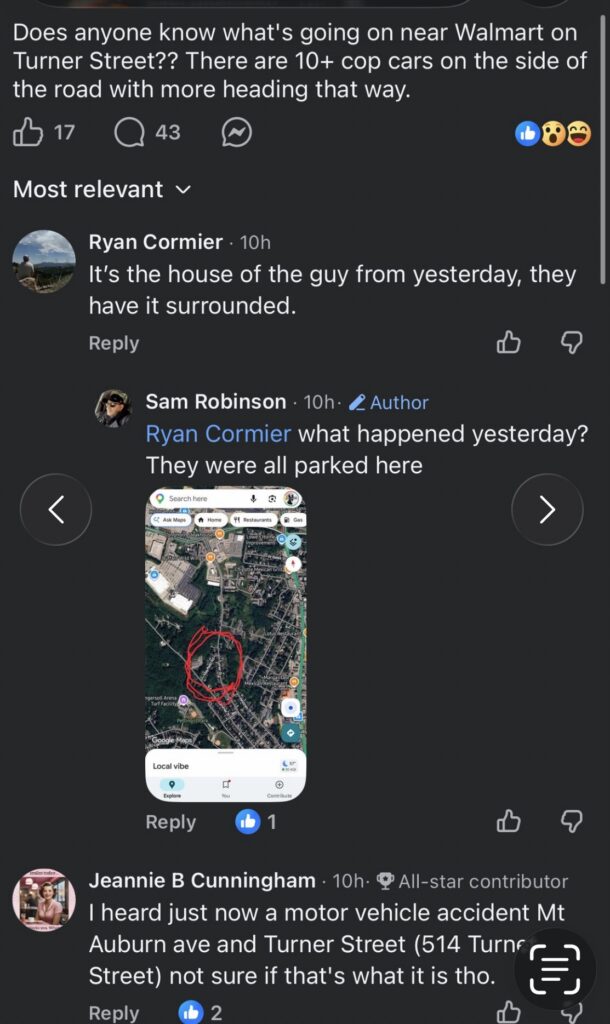Viewport: 610px width, 1024px height.
Task: Go to next image with right arrow
Action: [547, 510]
